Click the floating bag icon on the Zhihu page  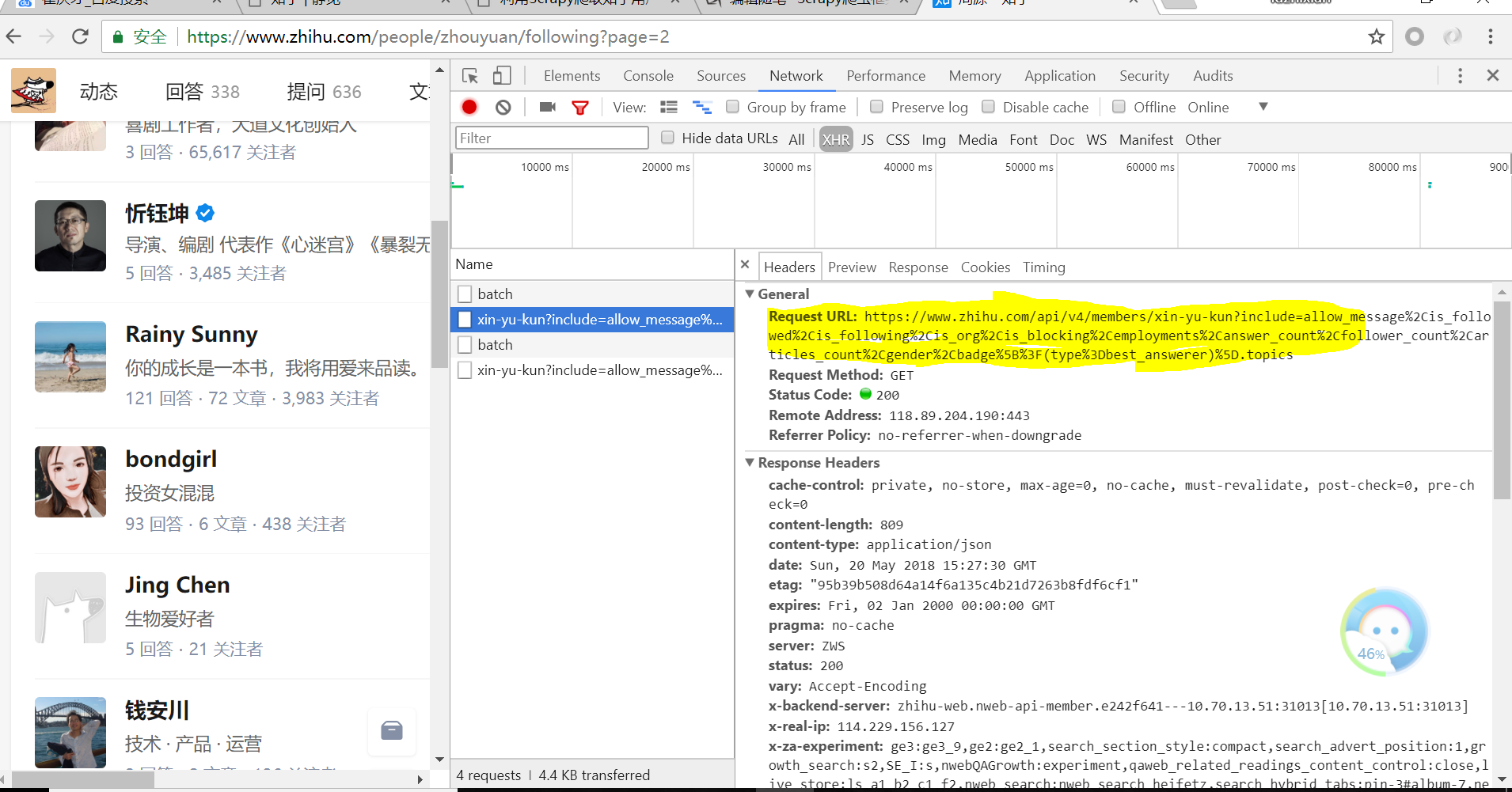(x=392, y=730)
